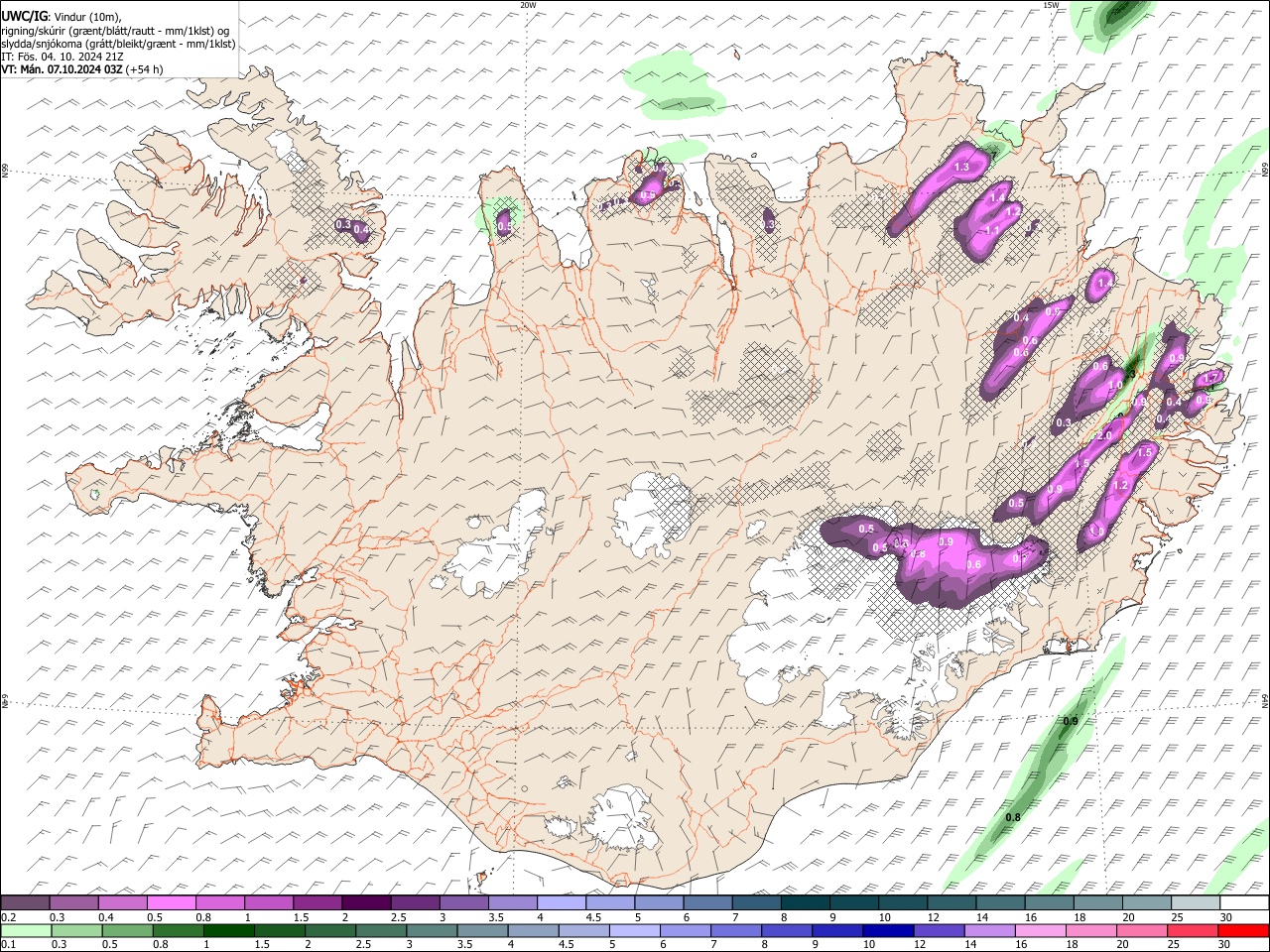Click the 1.7 value near the east coast

pos(1210,379)
